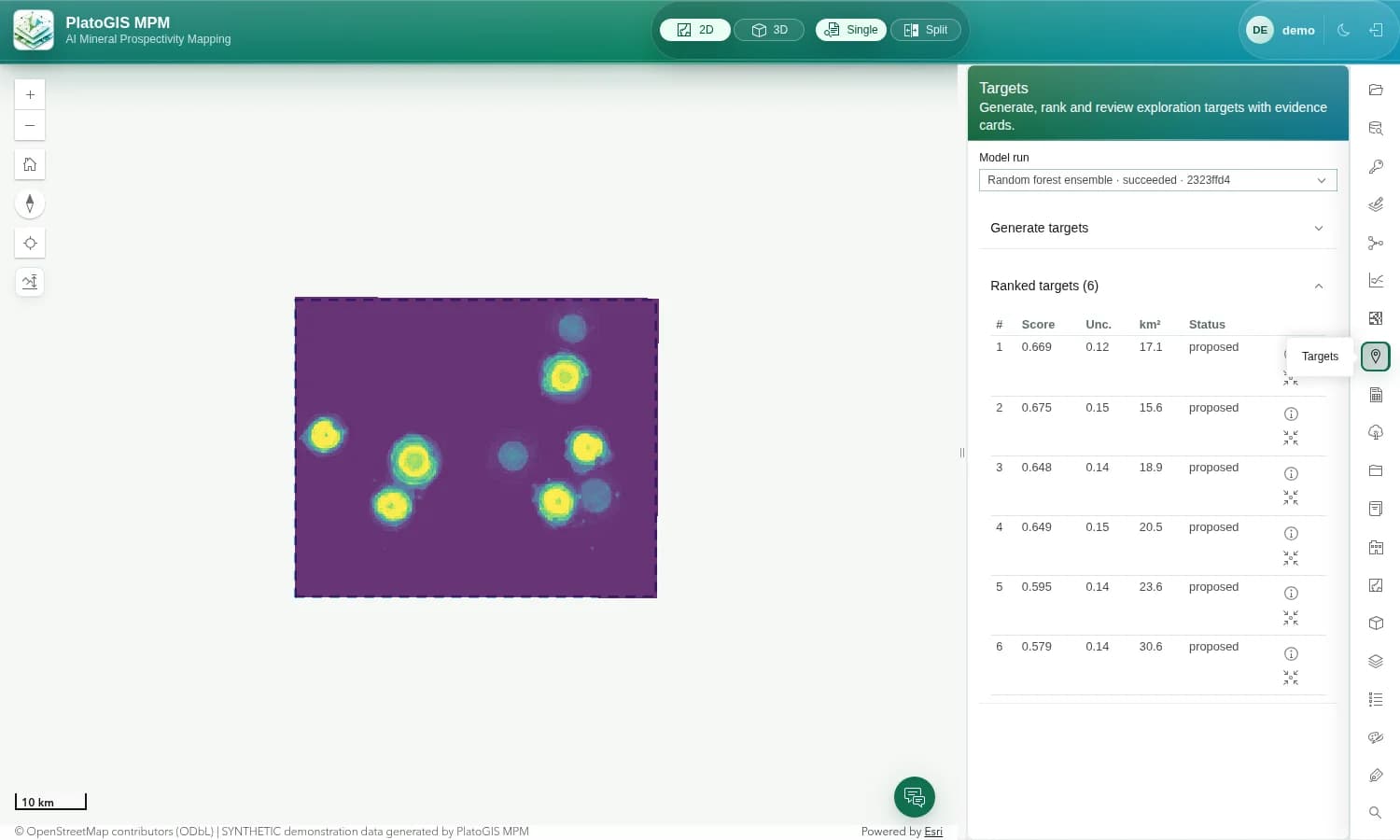Open the database search sidebar icon
The height and width of the screenshot is (840, 1400).
pyautogui.click(x=1376, y=128)
